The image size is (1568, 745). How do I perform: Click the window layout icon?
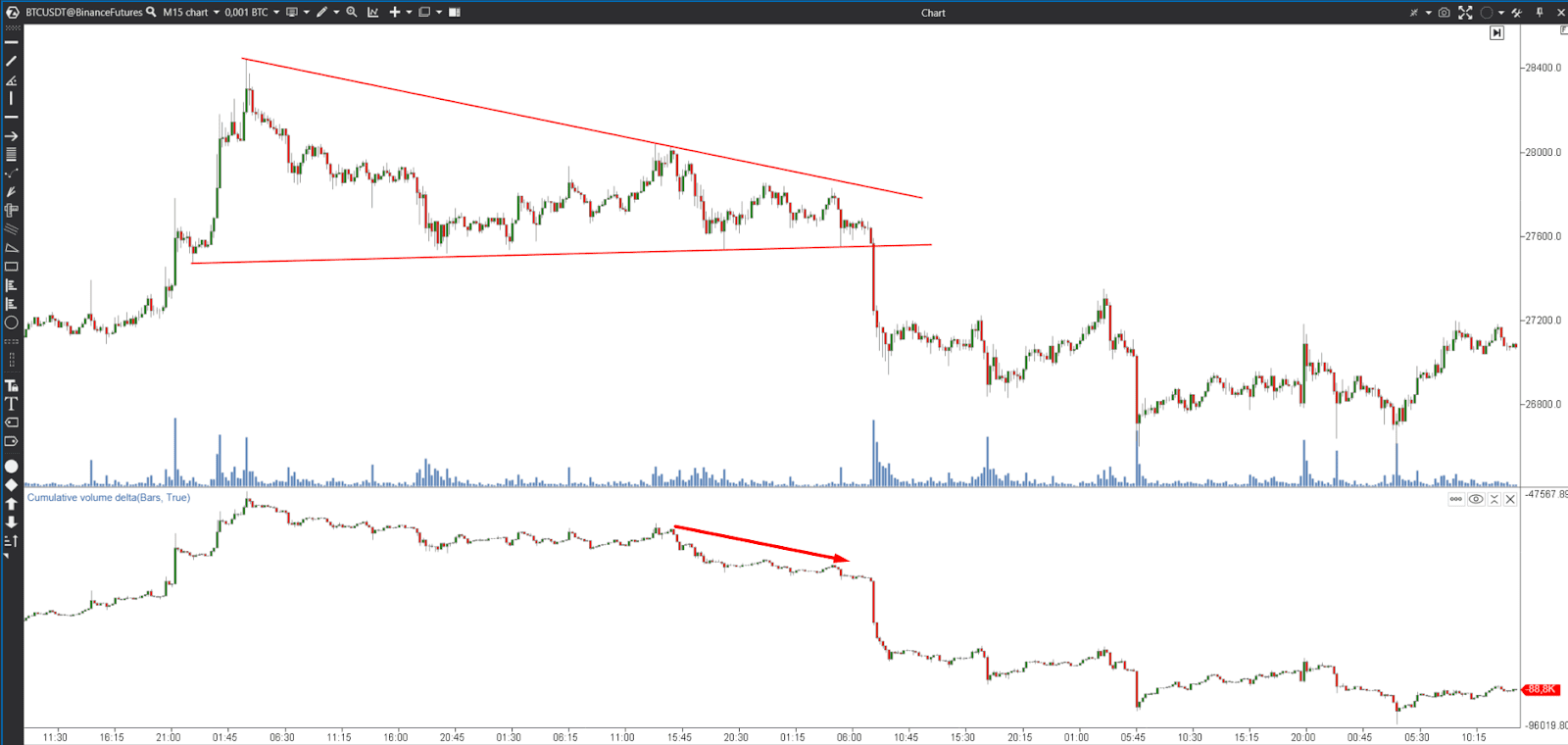[x=424, y=12]
